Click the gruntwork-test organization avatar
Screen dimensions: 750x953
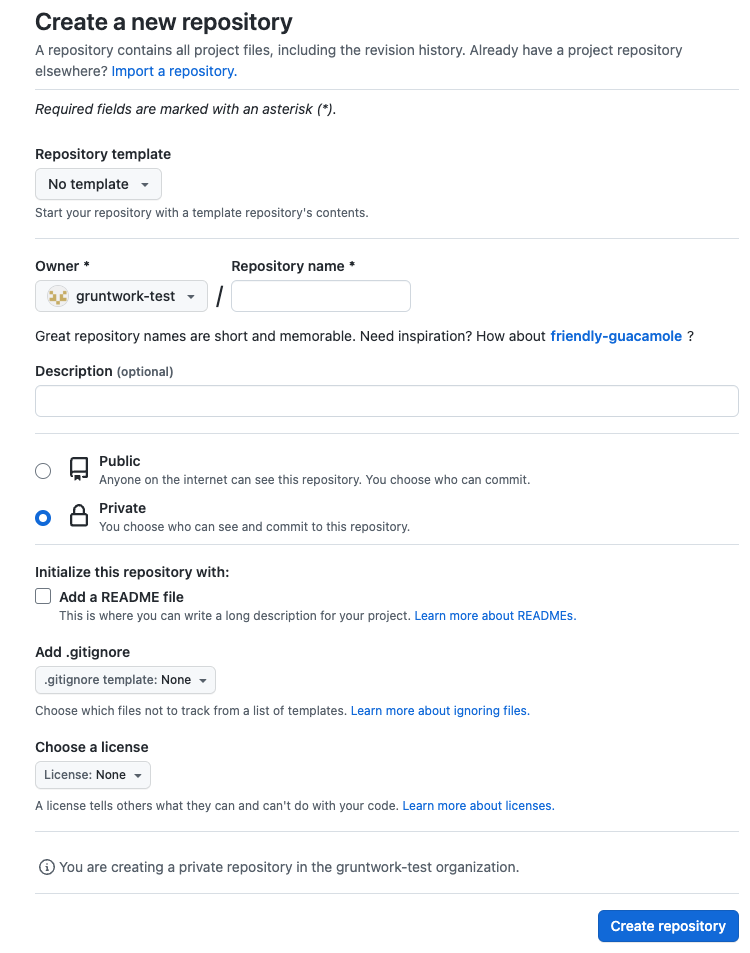56,295
